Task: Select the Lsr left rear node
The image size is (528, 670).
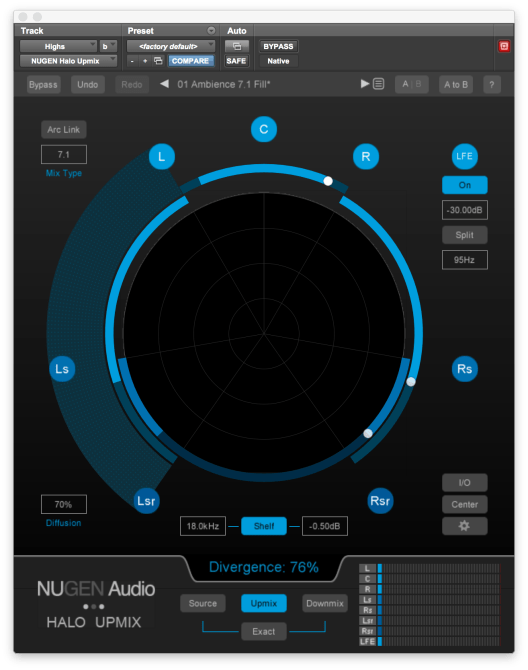Action: (x=146, y=500)
